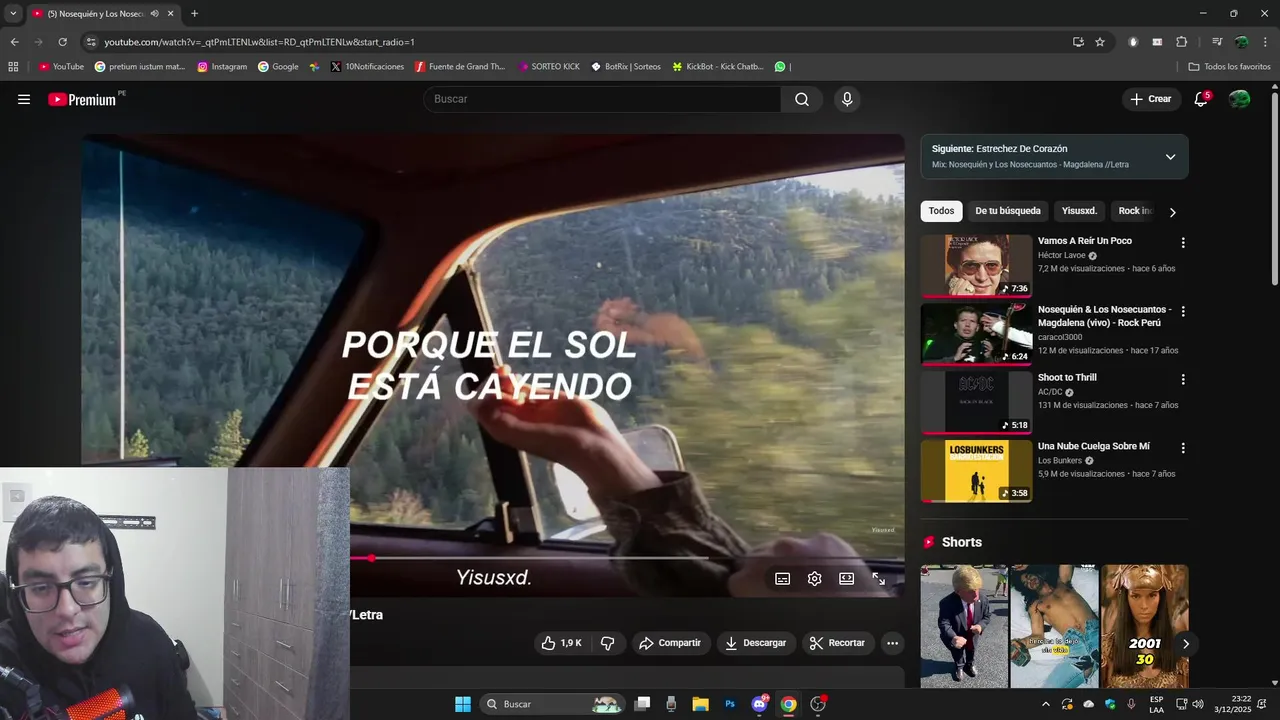Open Chrome apps grid in bookmarks bar
Screen dimensions: 1280x720
coord(13,67)
